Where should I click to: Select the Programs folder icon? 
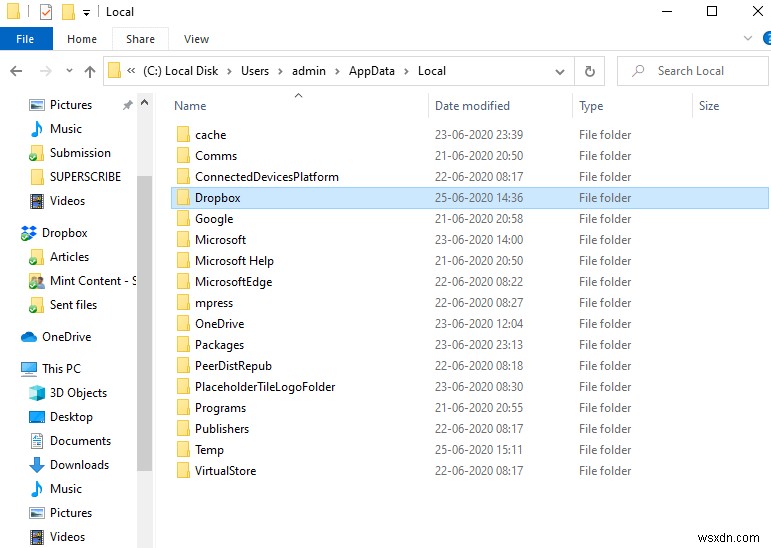[x=183, y=408]
